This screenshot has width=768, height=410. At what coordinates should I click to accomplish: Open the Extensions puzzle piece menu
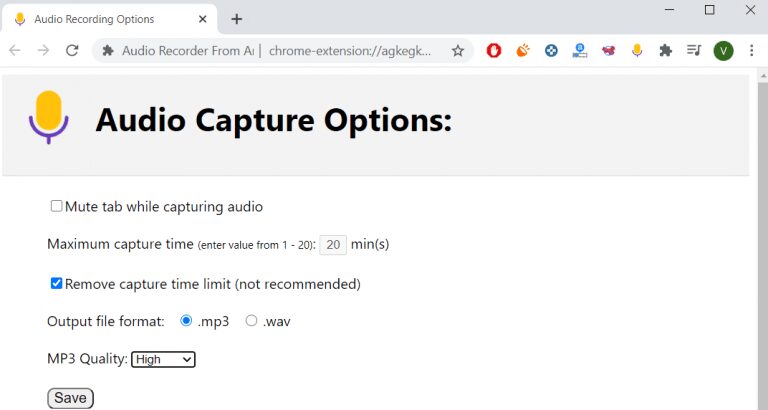coord(665,50)
